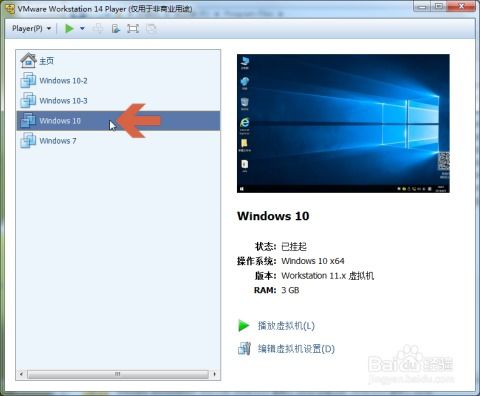Click the Send Ctrl+Alt+Del toolbar icon
The width and height of the screenshot is (480, 396).
98,29
